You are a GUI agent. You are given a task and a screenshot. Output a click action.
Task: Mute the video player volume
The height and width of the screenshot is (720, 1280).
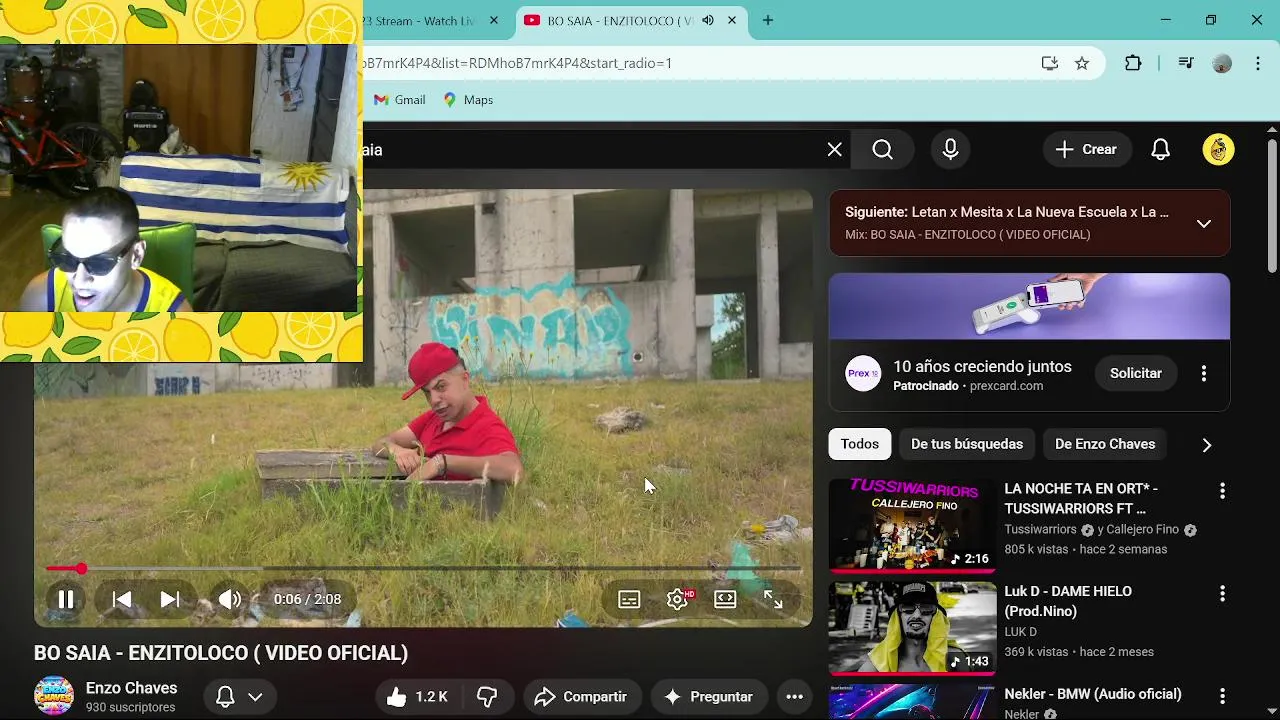pyautogui.click(x=230, y=599)
